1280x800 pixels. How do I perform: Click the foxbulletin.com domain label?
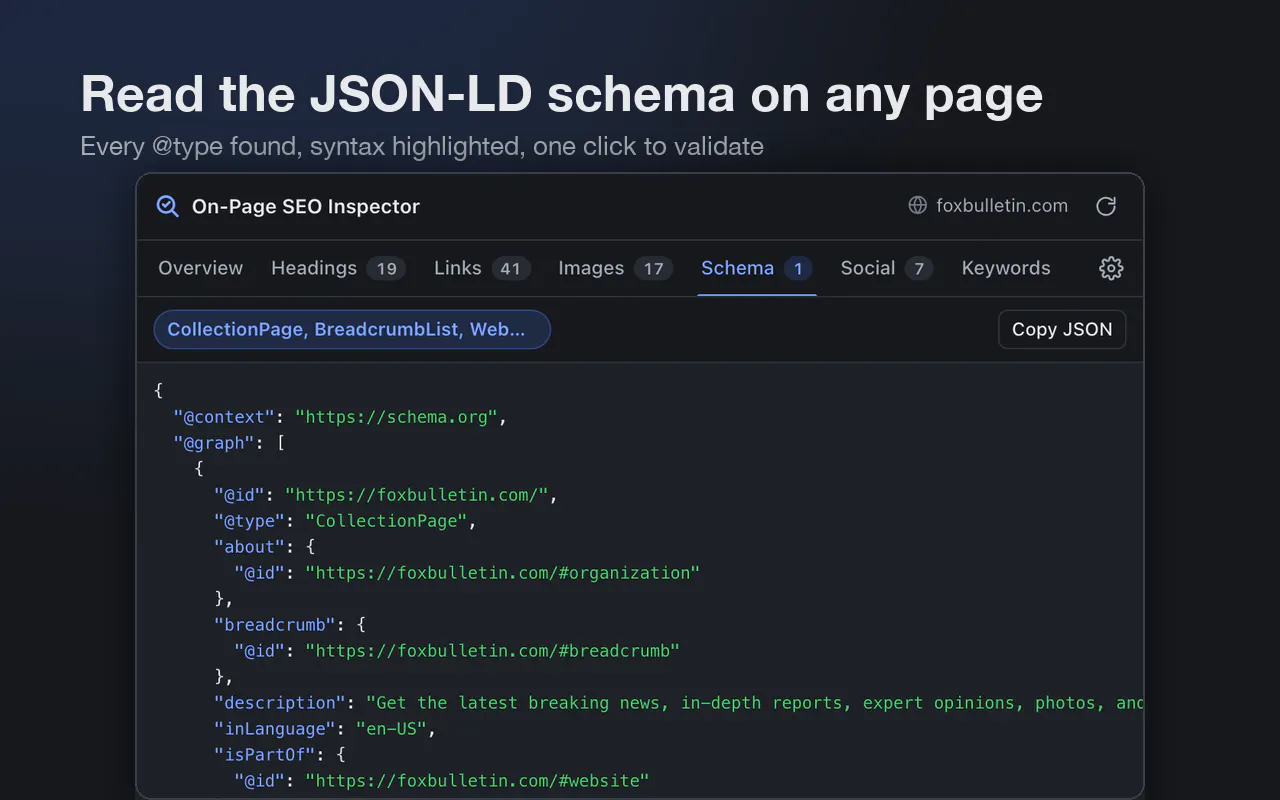click(1002, 206)
